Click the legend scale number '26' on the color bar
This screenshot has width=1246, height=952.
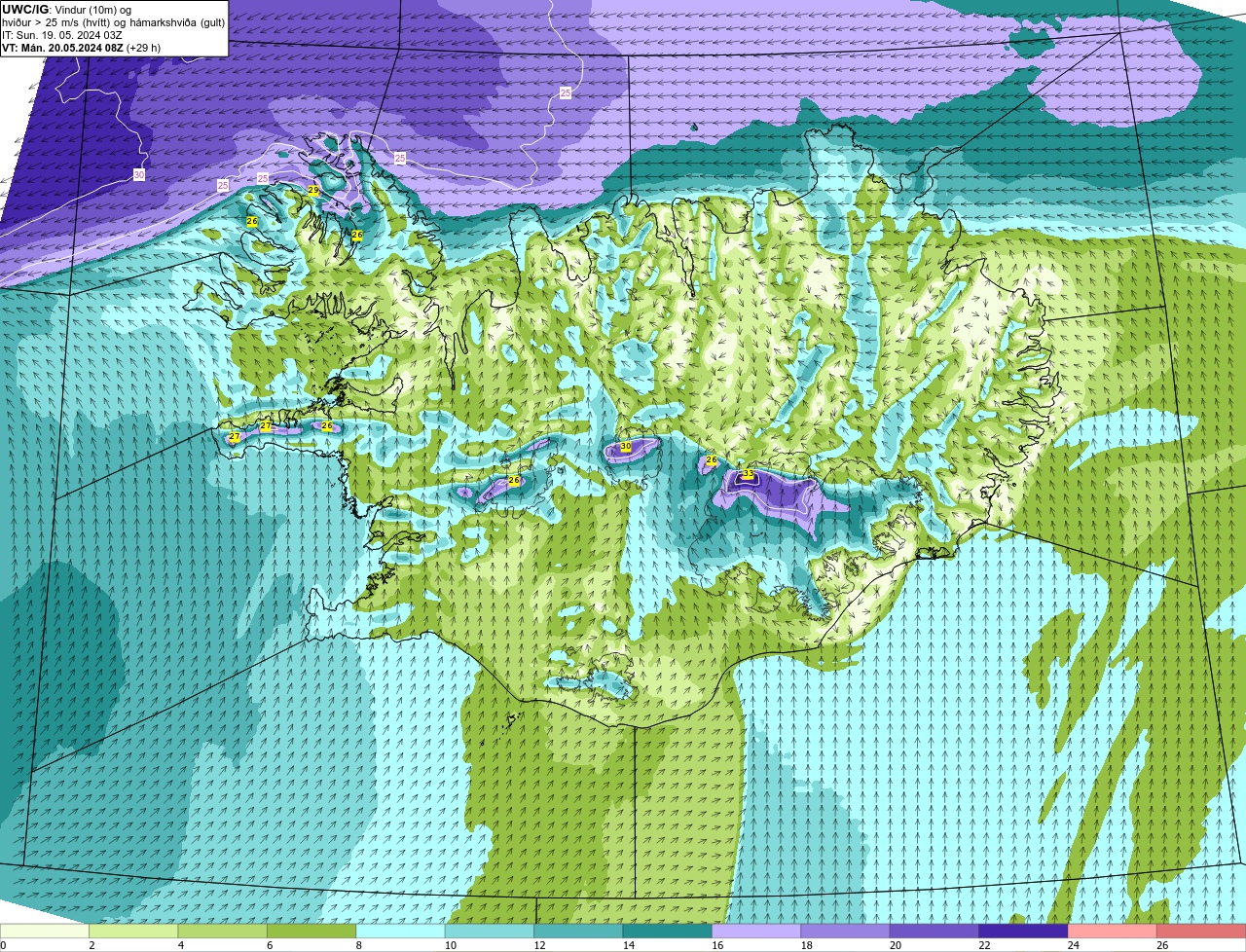click(x=1160, y=945)
